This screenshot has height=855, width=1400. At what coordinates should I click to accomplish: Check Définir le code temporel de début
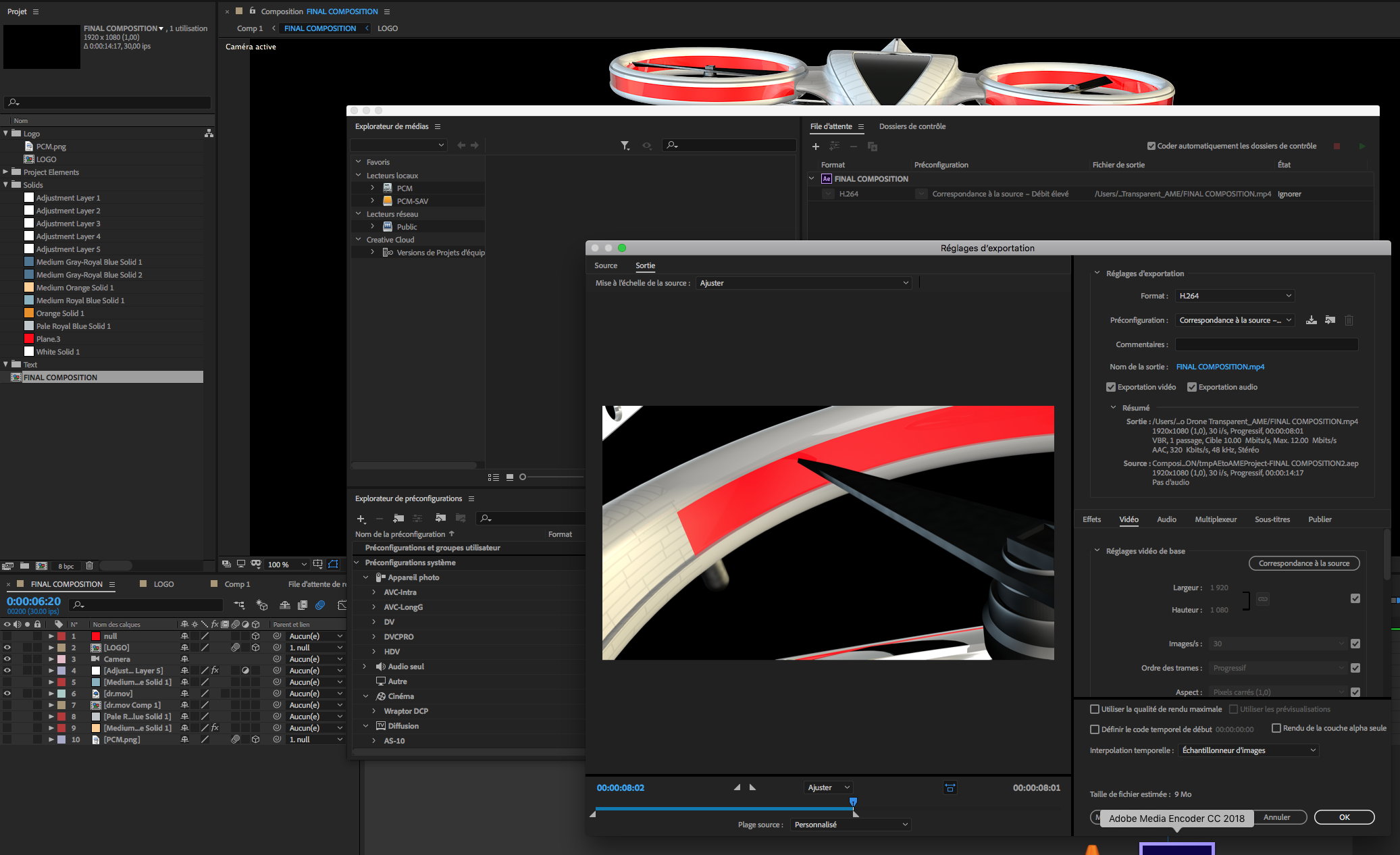click(1094, 729)
